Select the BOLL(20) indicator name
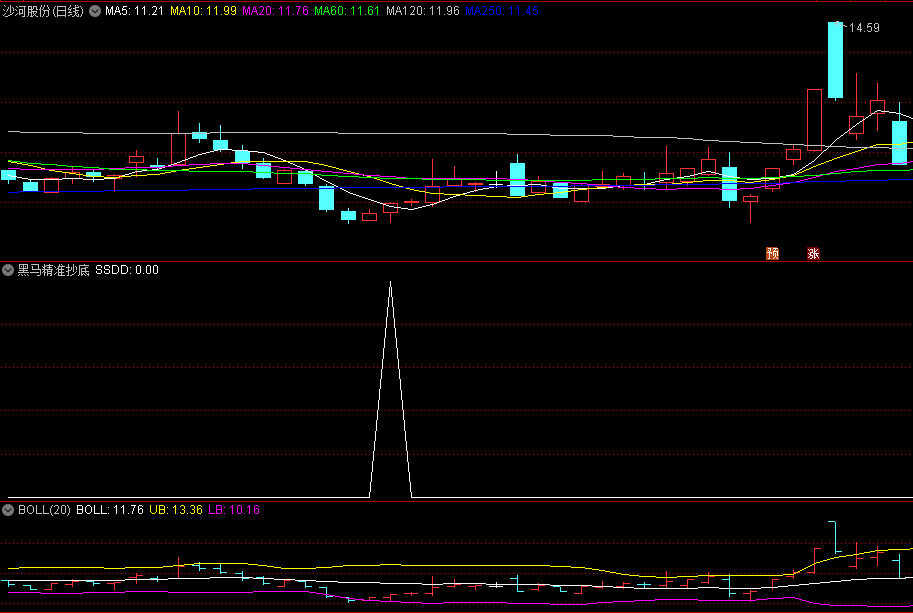Screen dimensions: 913x613 (44, 510)
